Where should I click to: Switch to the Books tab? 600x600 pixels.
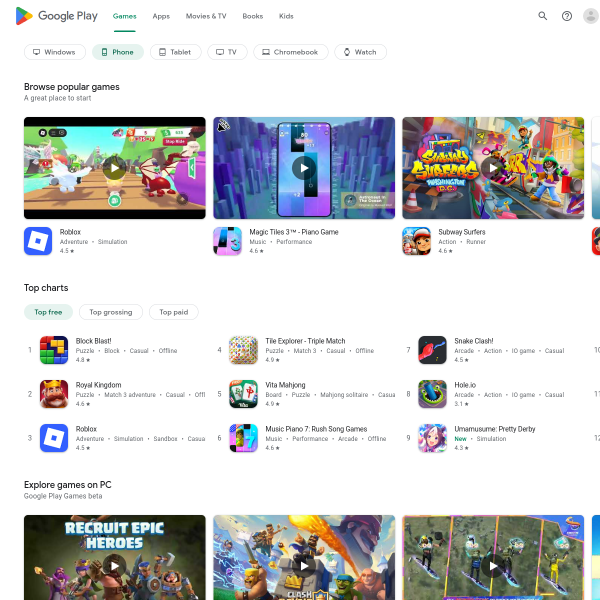[253, 16]
